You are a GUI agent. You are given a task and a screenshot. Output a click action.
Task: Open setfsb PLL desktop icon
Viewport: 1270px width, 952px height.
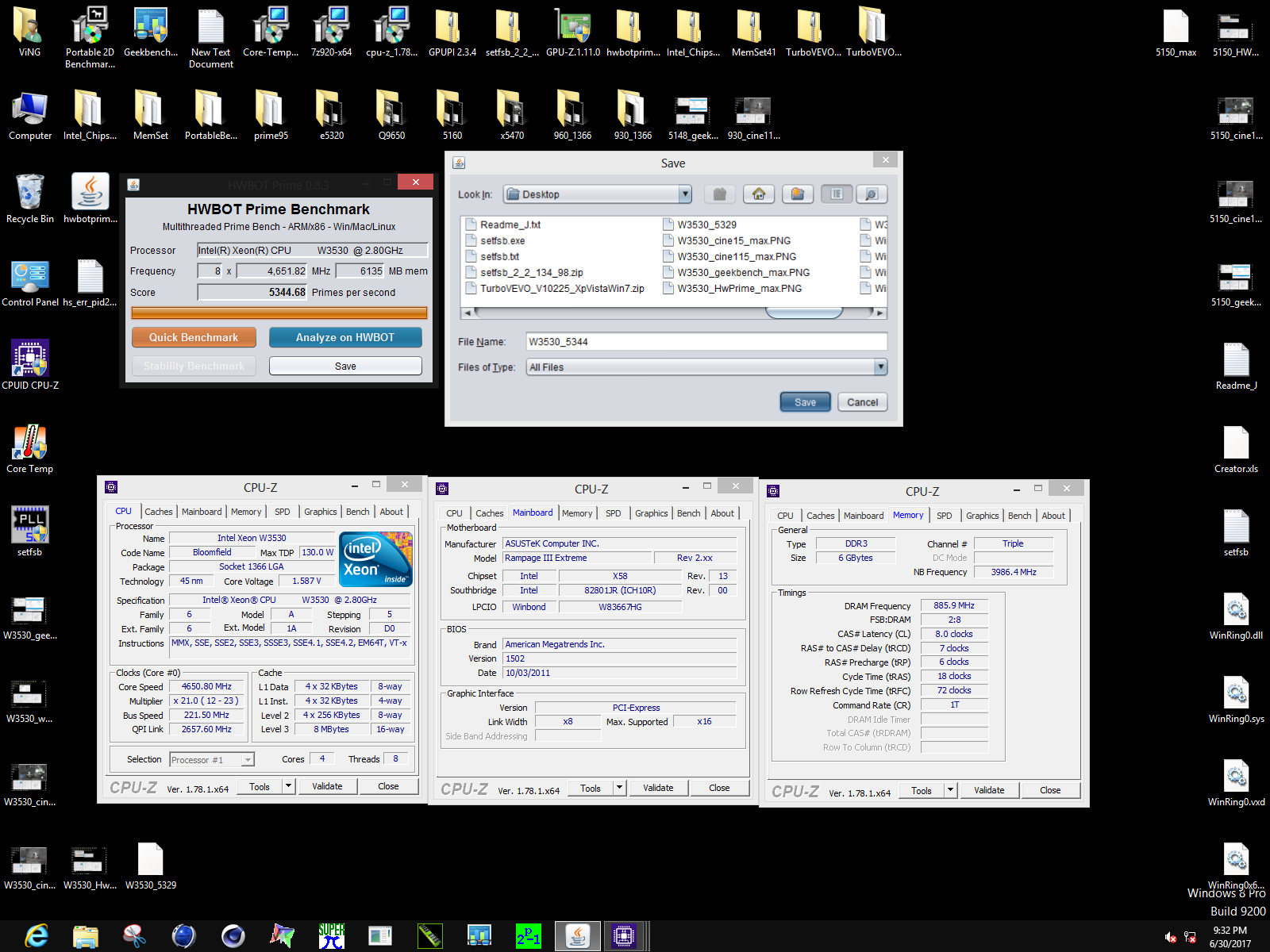(30, 532)
